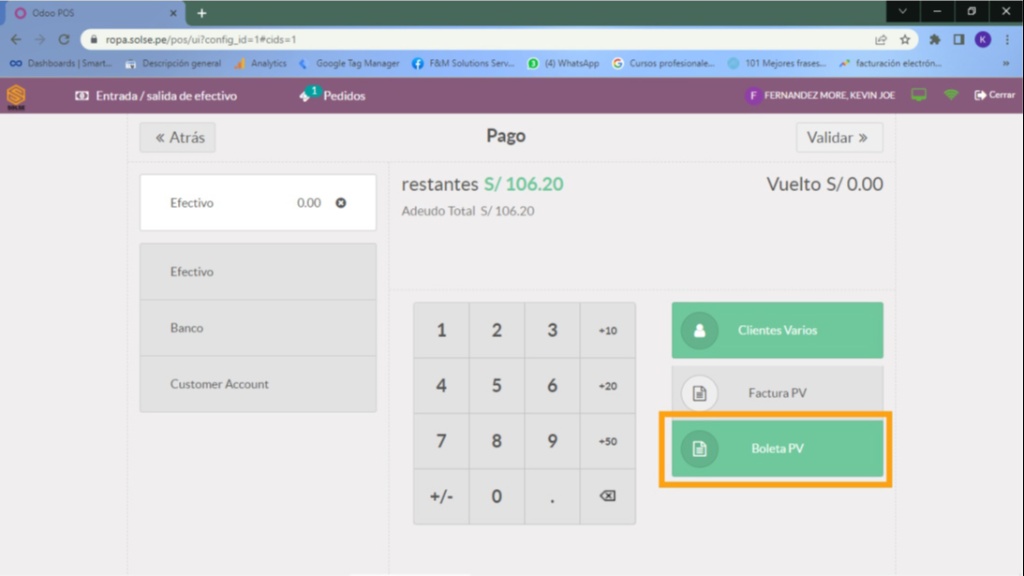Image resolution: width=1024 pixels, height=576 pixels.
Task: Toggle the Factura PV invoice option
Action: click(x=777, y=393)
